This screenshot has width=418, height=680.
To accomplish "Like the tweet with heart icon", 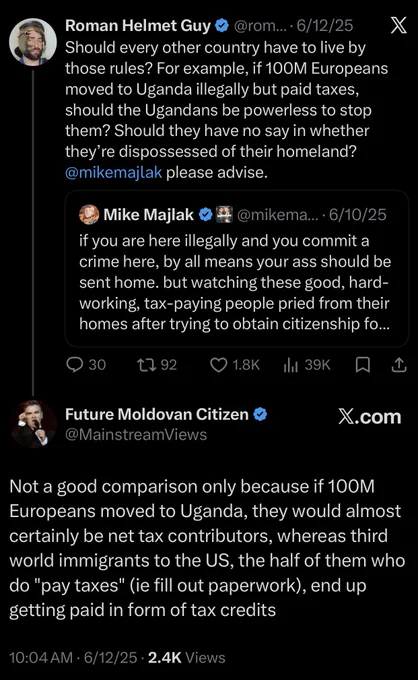I will click(x=219, y=365).
